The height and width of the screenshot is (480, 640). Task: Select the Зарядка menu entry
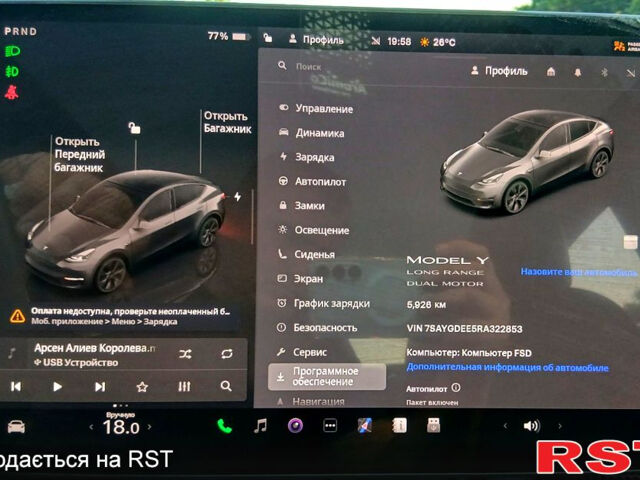tap(307, 157)
